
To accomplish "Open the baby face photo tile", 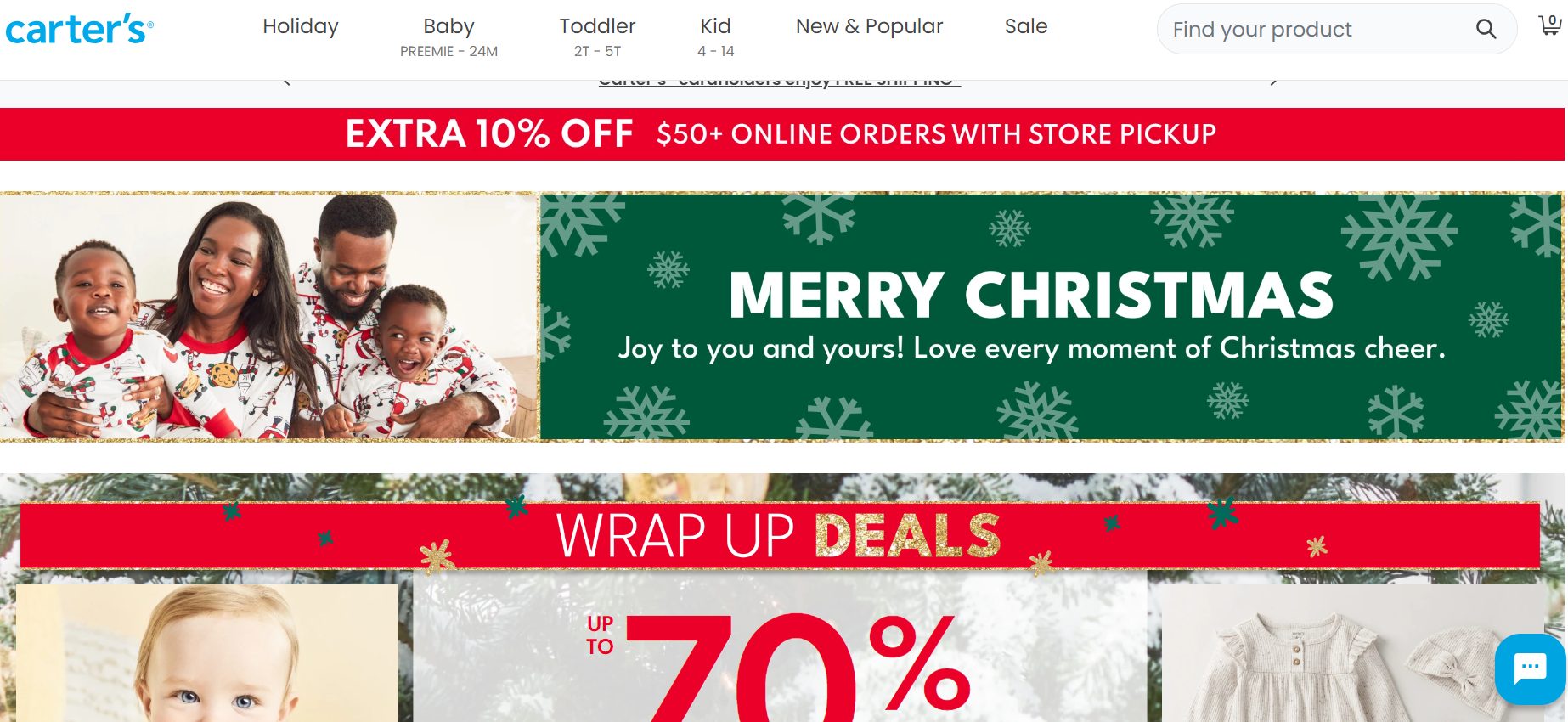I will click(x=207, y=652).
